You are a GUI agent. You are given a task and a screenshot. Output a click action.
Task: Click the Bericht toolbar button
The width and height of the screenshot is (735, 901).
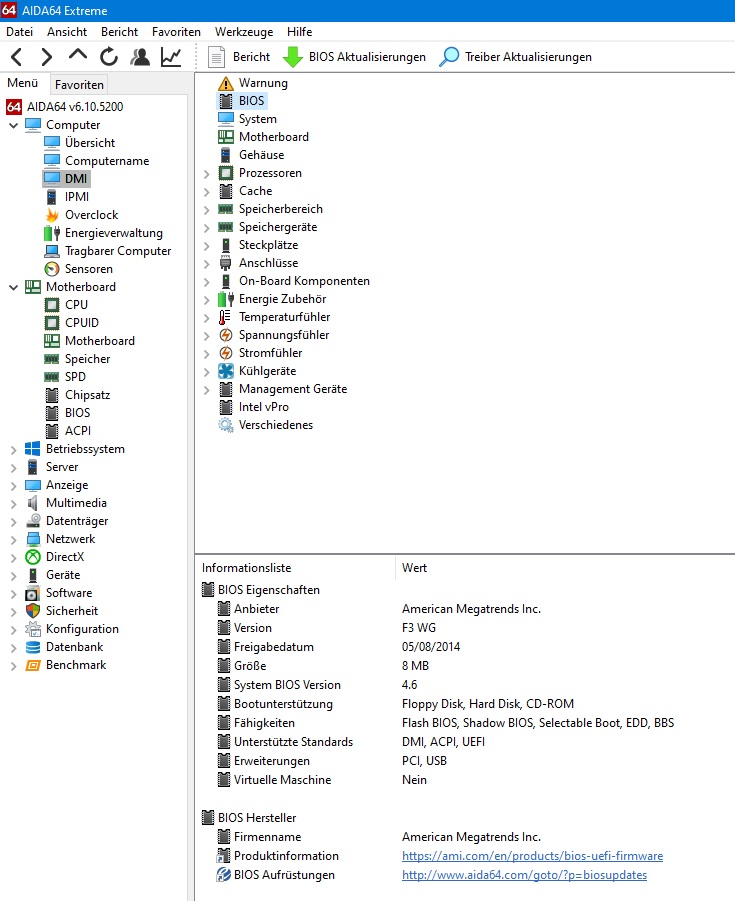(x=238, y=57)
